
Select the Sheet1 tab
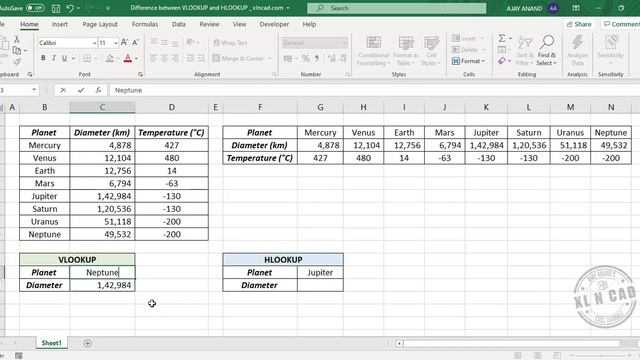[x=51, y=343]
